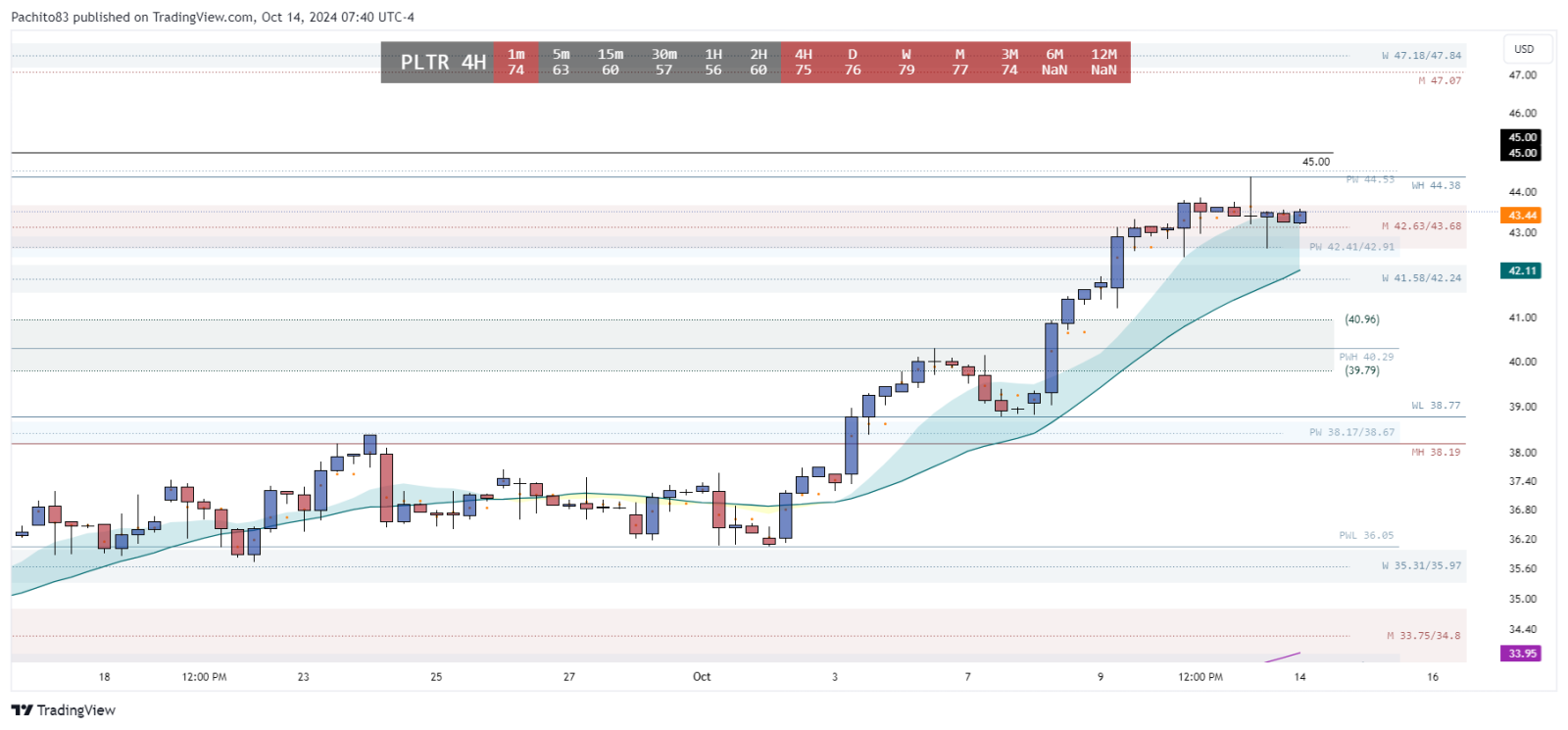Image resolution: width=1568 pixels, height=730 pixels.
Task: Click the purple 33.95 price tag
Action: (x=1522, y=654)
